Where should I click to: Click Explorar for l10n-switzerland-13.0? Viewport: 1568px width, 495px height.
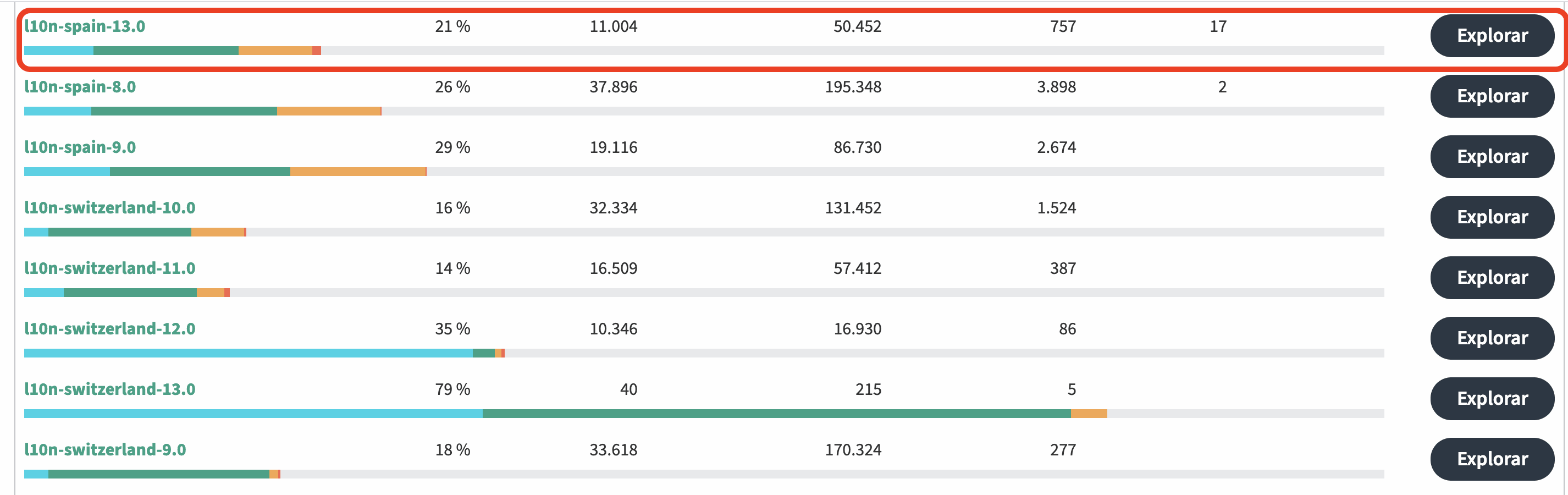tap(1492, 398)
